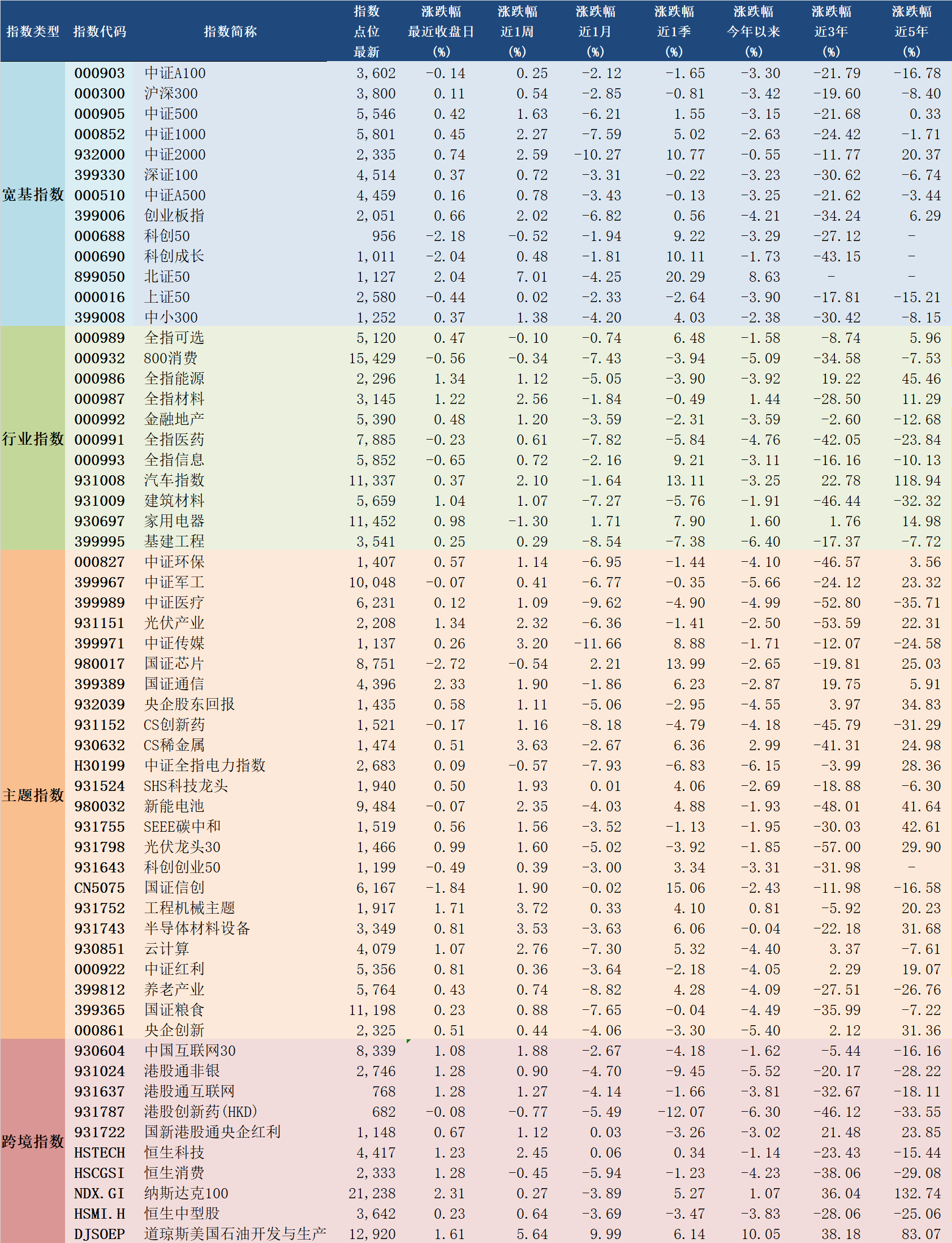Click index code cell H30199
Image resolution: width=952 pixels, height=1243 pixels.
(x=100, y=765)
